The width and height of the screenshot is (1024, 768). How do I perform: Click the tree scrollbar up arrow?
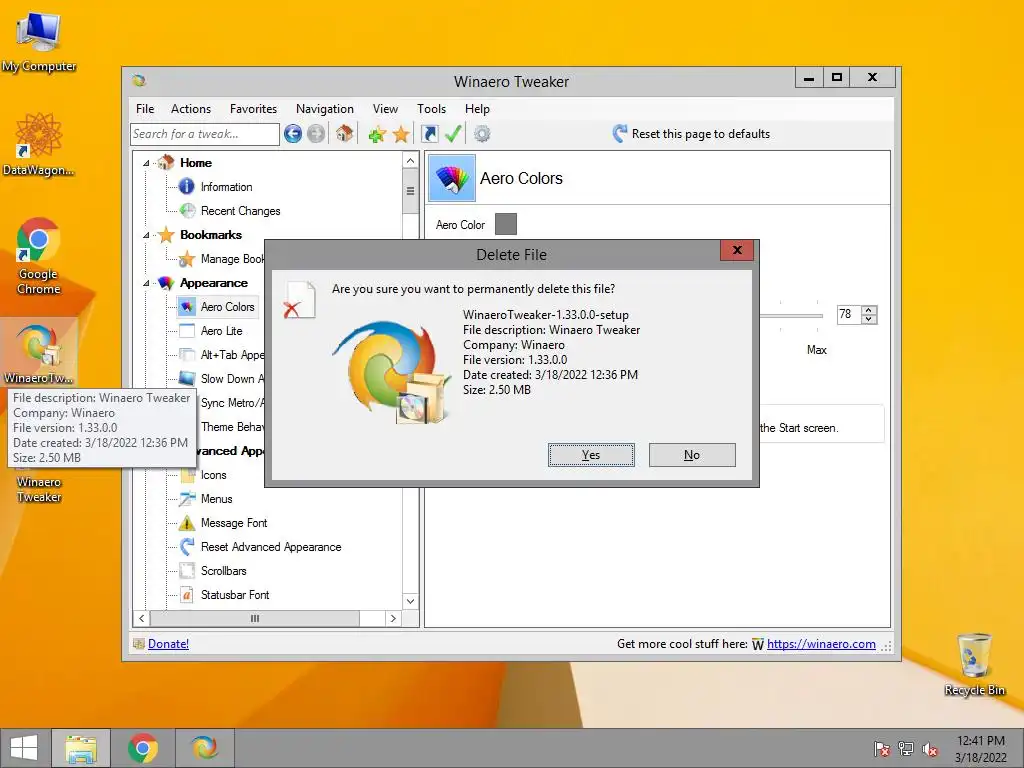(x=410, y=161)
